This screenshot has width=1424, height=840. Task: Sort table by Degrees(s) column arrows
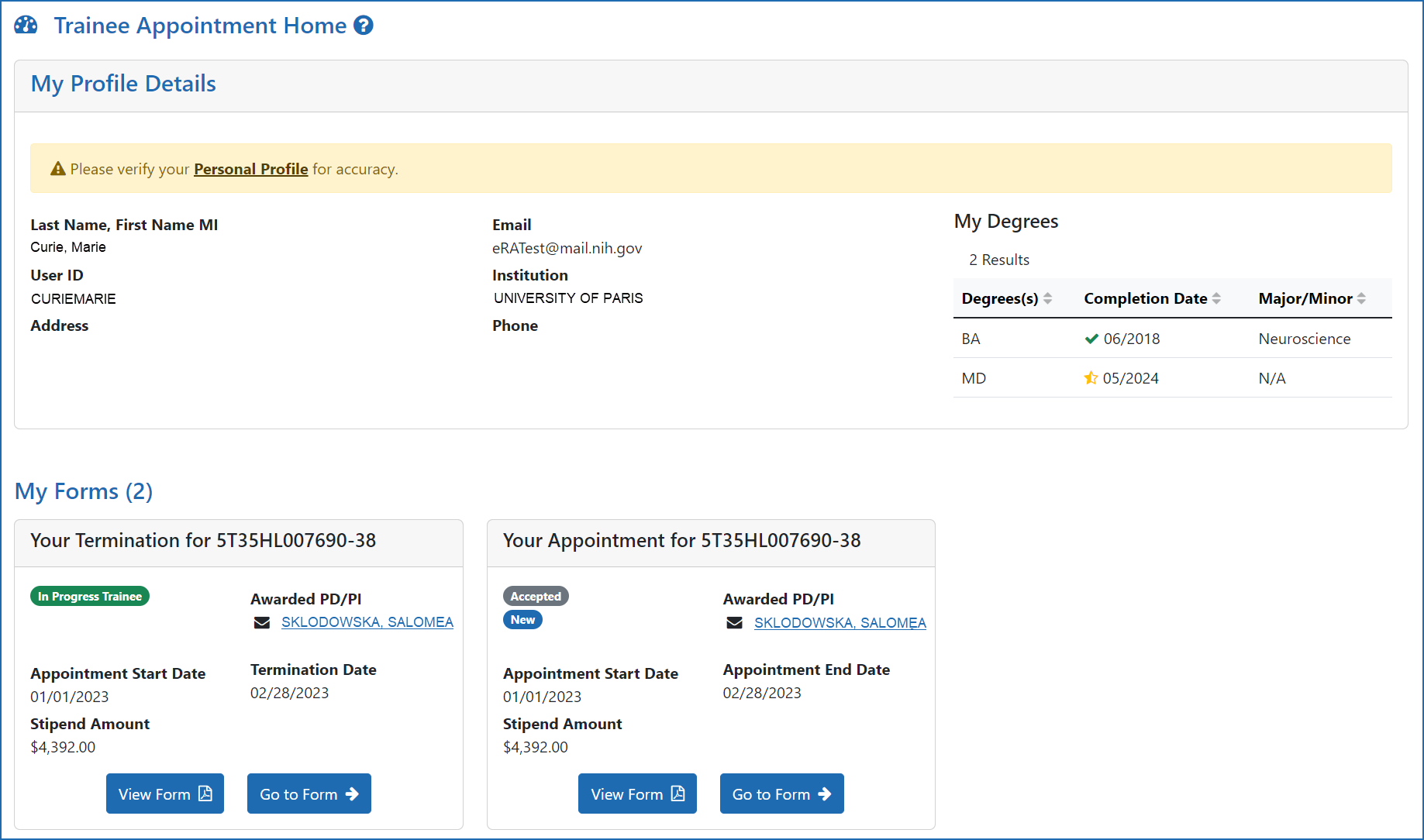(1047, 298)
